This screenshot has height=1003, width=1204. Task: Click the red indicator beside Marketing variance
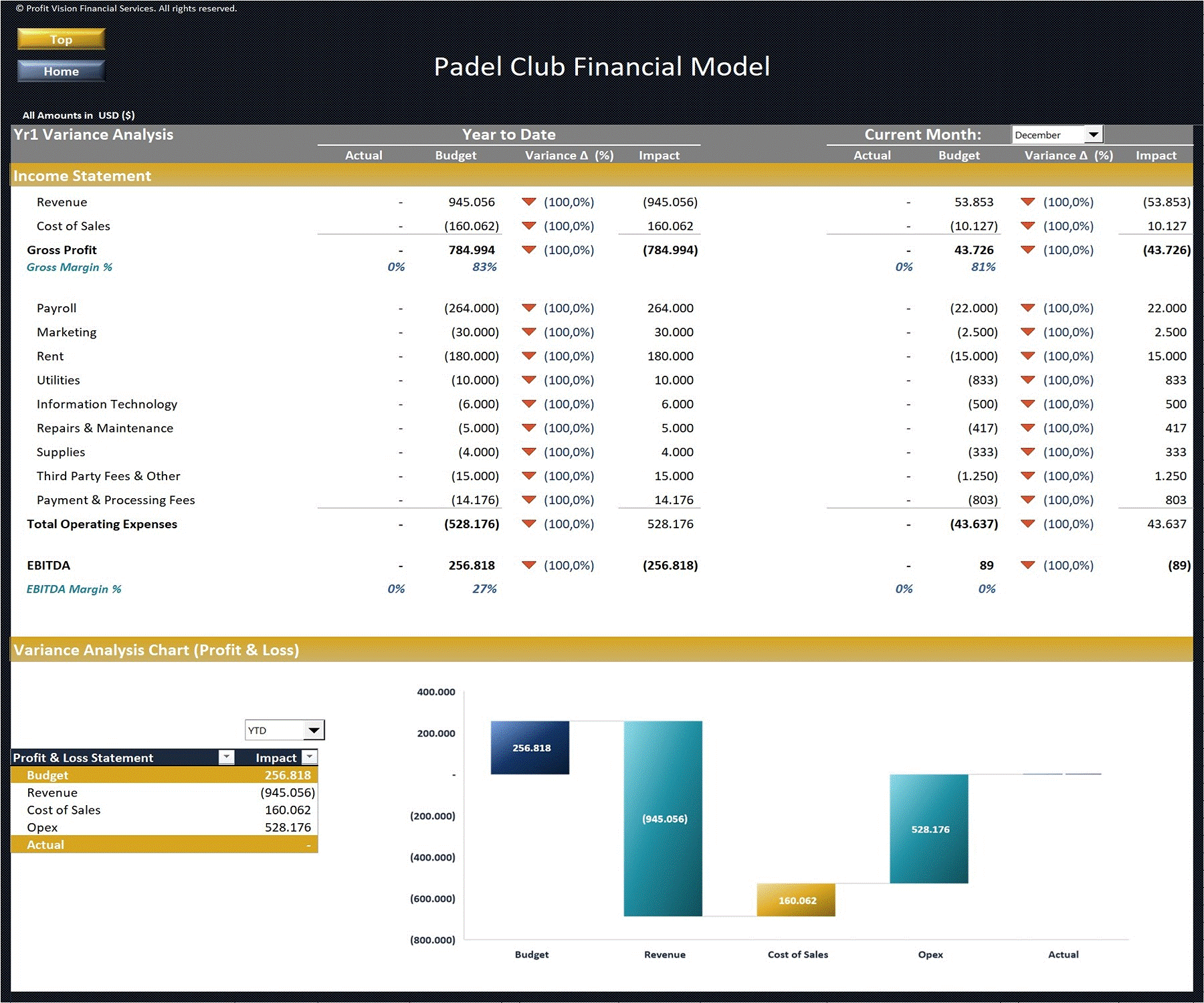529,332
